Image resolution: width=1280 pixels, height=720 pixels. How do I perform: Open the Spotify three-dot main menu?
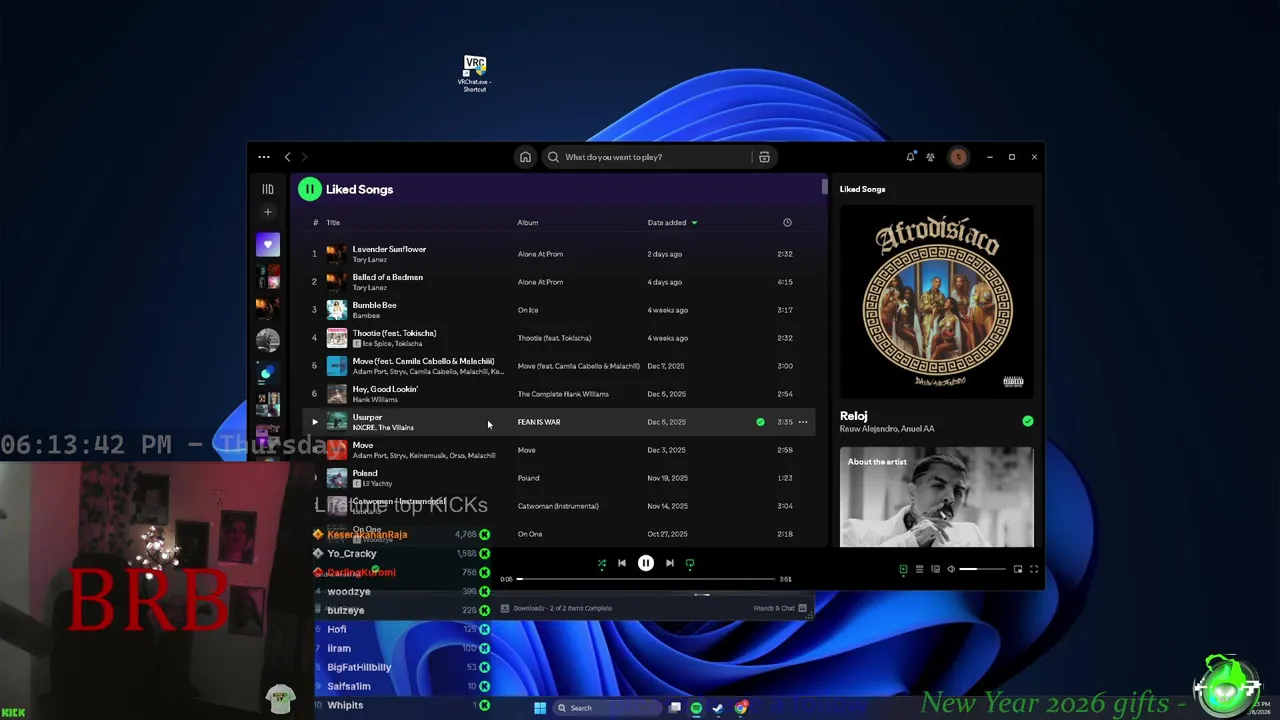click(x=264, y=157)
